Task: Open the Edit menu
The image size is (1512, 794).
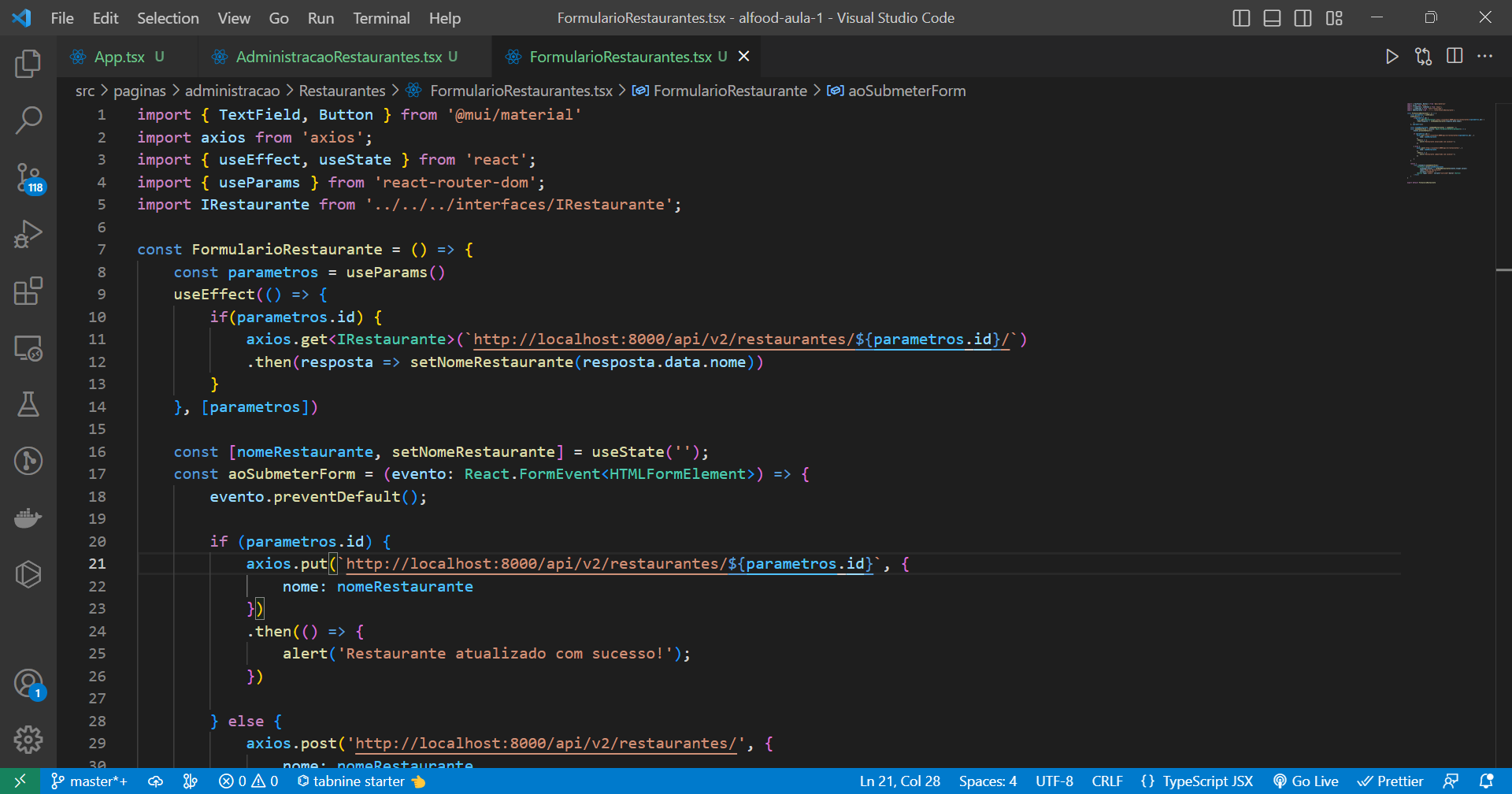Action: point(106,18)
